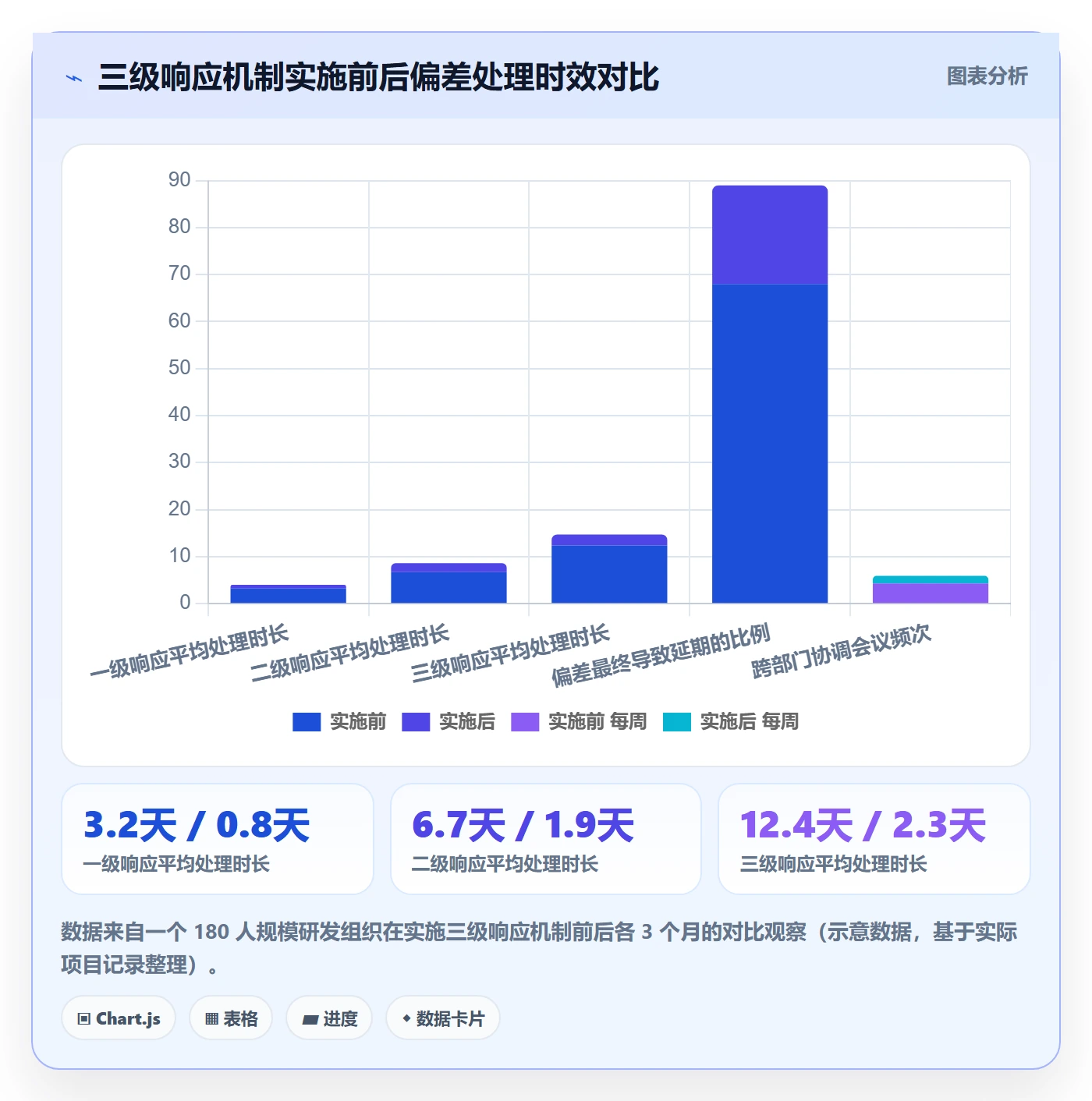Click the y-axis value 10

(179, 556)
